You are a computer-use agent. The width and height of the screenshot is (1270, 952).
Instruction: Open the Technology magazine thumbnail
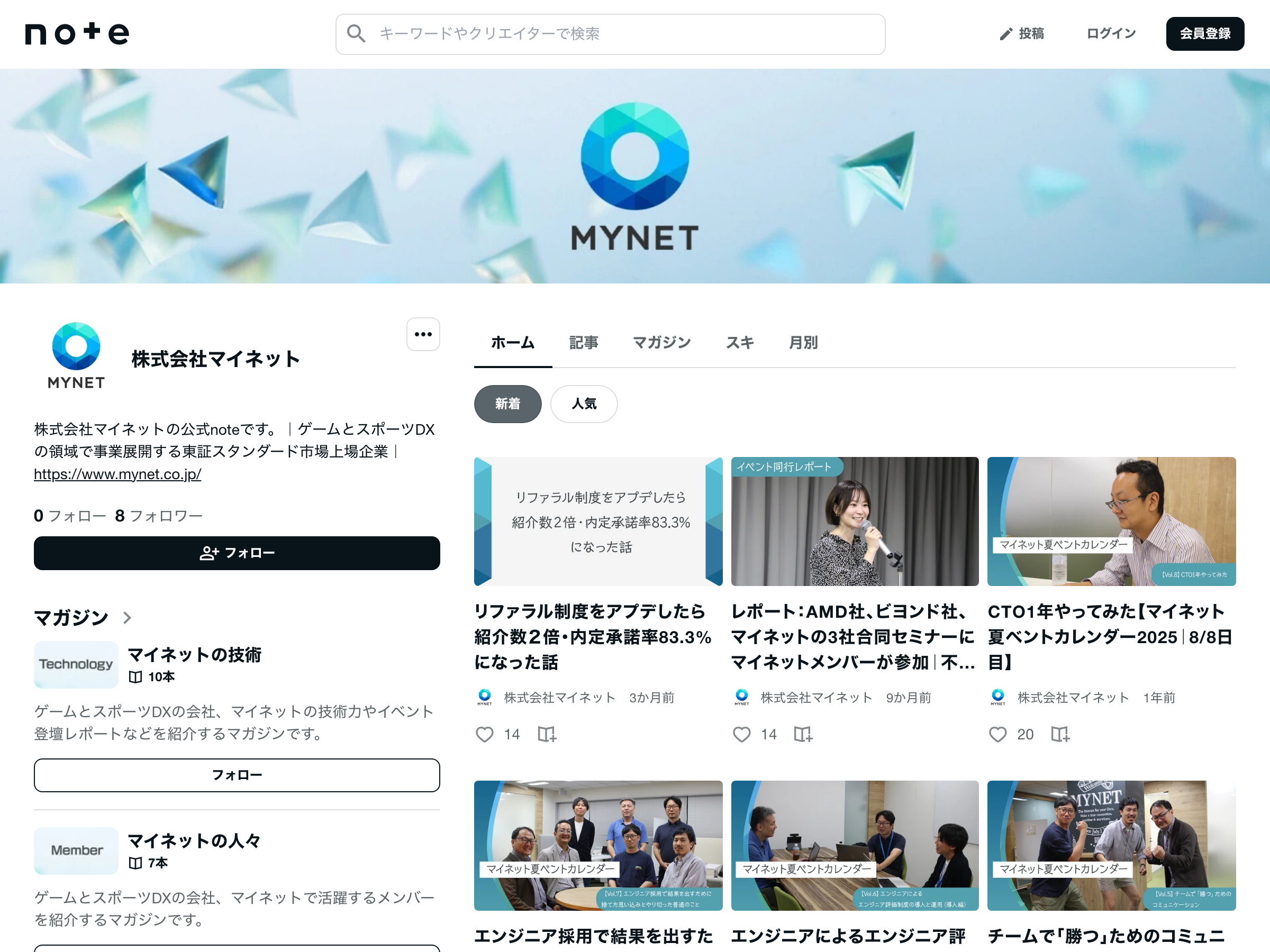76,664
